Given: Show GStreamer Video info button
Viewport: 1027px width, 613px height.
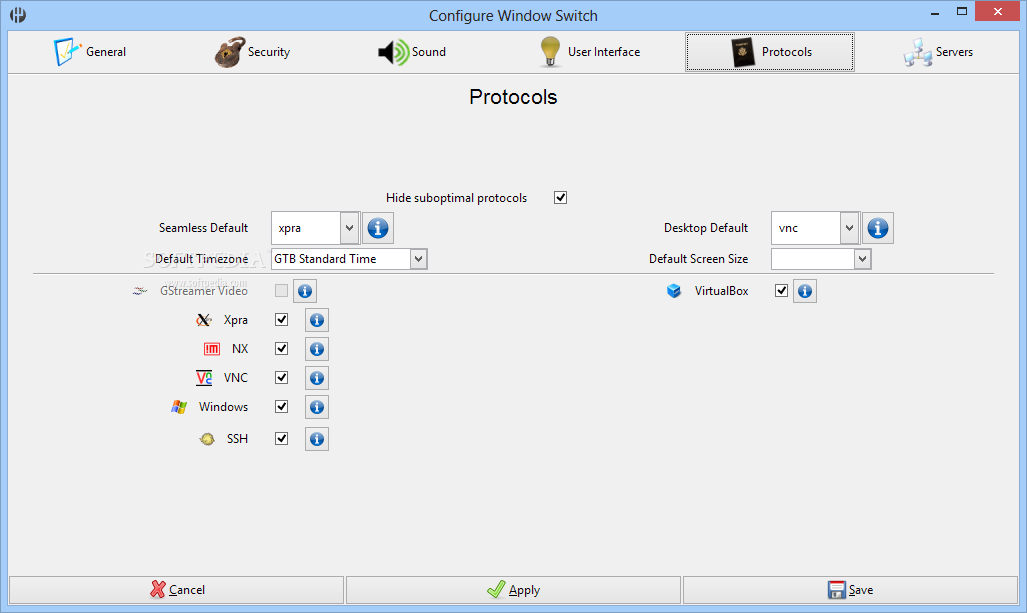Looking at the screenshot, I should click(x=305, y=291).
